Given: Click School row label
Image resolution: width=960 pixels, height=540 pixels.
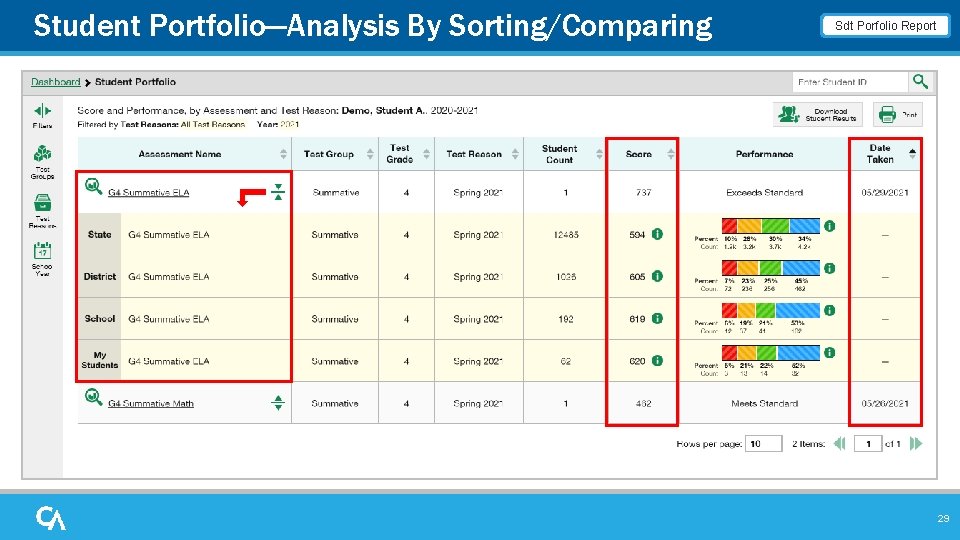Looking at the screenshot, I should tap(99, 319).
